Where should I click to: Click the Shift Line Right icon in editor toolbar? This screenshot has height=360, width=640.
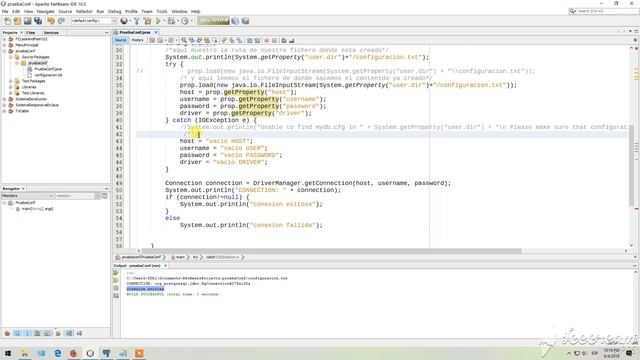[257, 40]
